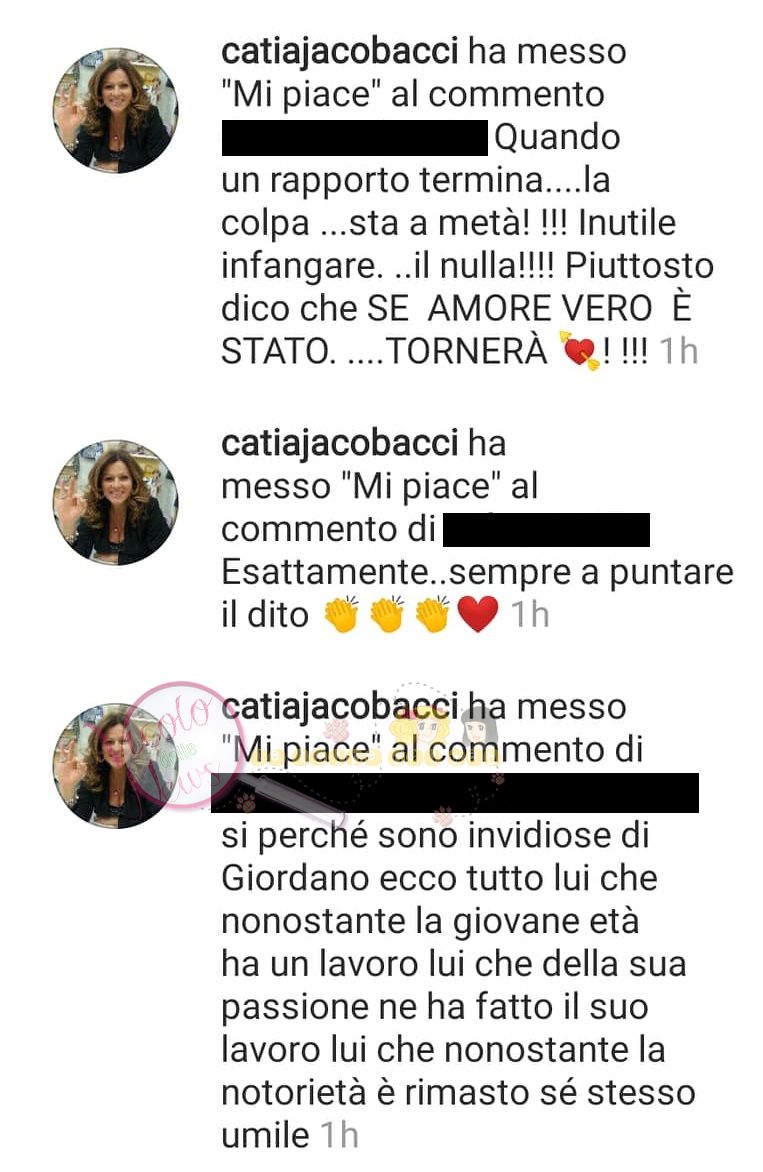Image resolution: width=763 pixels, height=1172 pixels.
Task: Open catiajacobacci username in the Giordano notification
Action: [340, 706]
